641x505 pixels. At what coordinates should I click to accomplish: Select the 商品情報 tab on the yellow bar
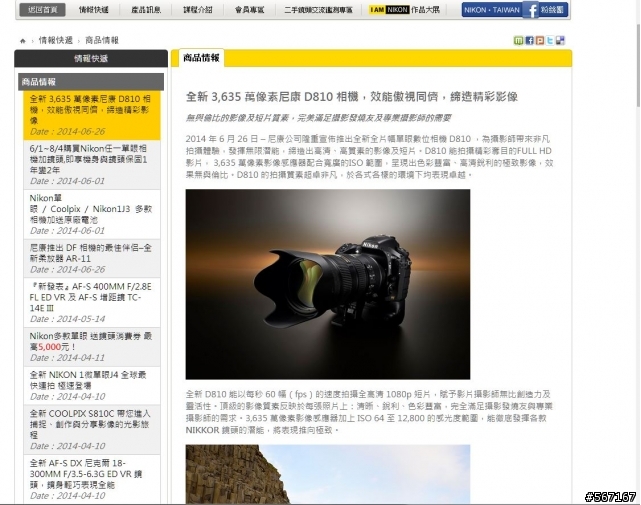(201, 58)
